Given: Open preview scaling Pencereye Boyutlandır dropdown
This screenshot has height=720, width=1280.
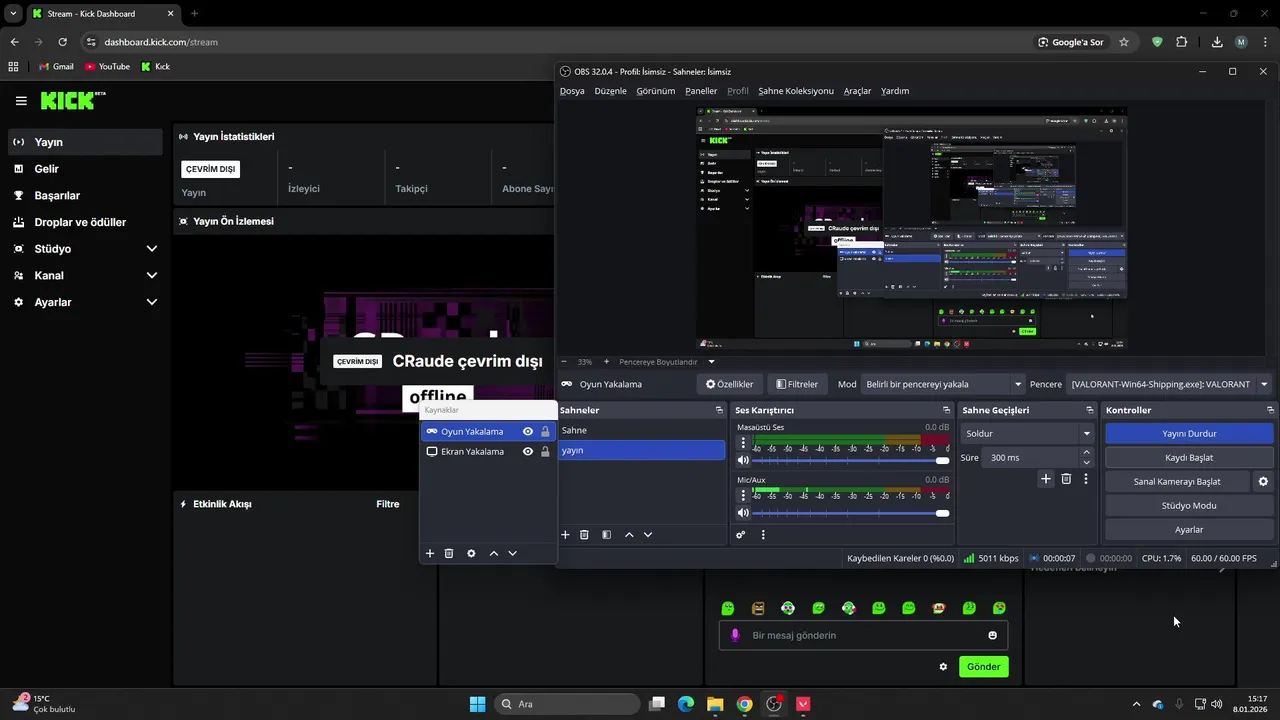Looking at the screenshot, I should pos(665,361).
